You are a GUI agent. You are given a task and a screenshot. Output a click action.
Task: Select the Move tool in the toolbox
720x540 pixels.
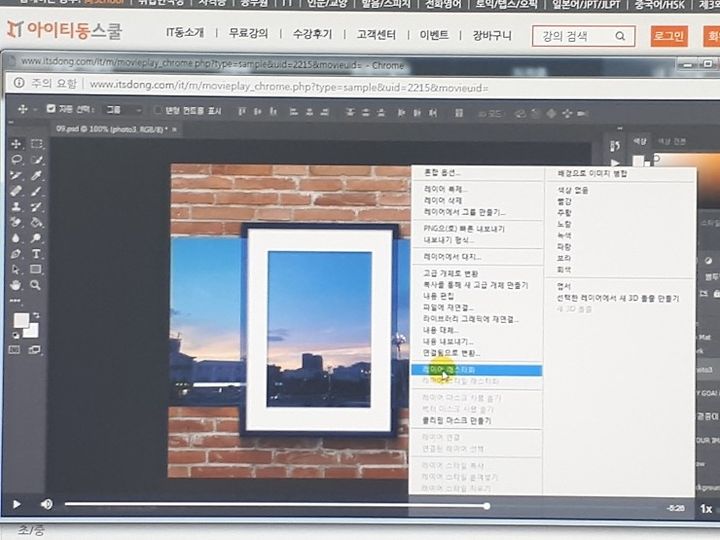(16, 144)
